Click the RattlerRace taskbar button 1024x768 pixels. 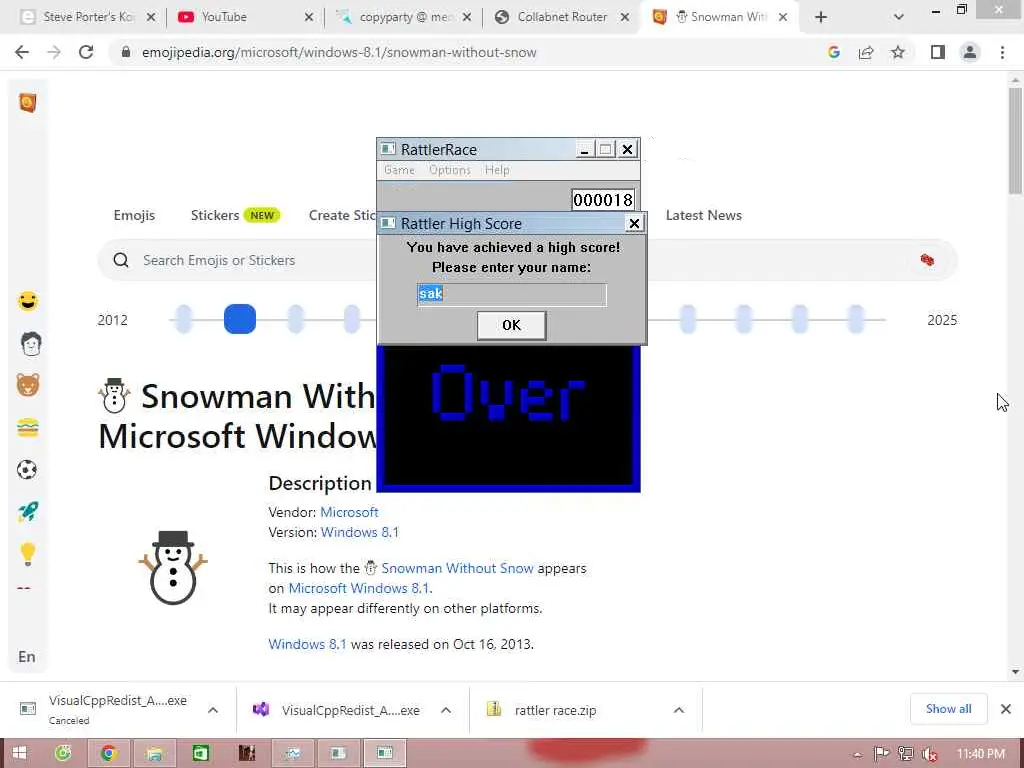point(385,753)
